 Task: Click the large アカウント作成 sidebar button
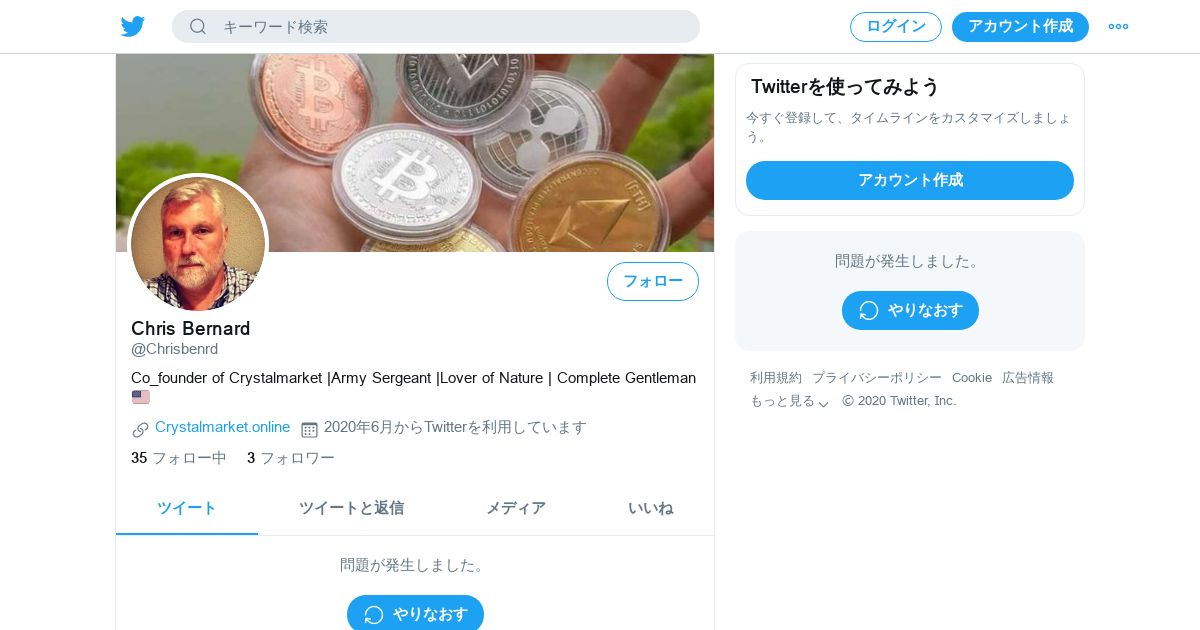pyautogui.click(x=910, y=180)
